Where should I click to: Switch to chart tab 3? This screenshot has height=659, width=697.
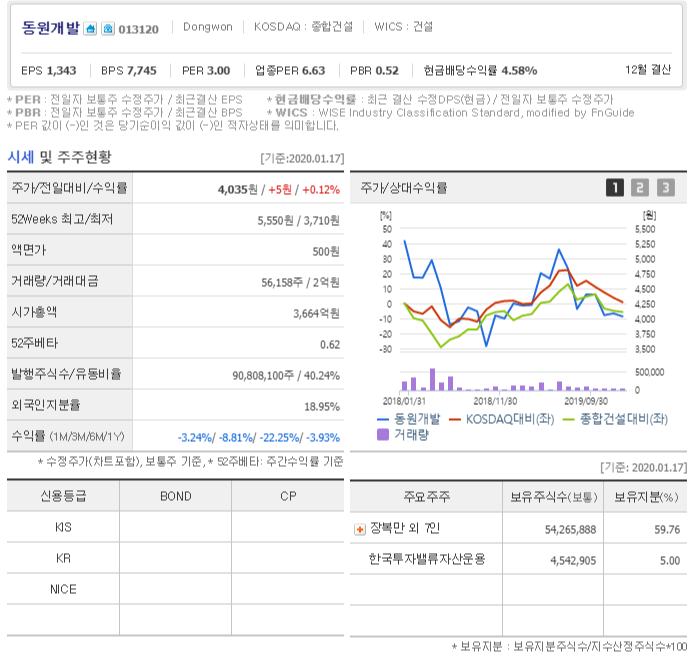(x=665, y=188)
